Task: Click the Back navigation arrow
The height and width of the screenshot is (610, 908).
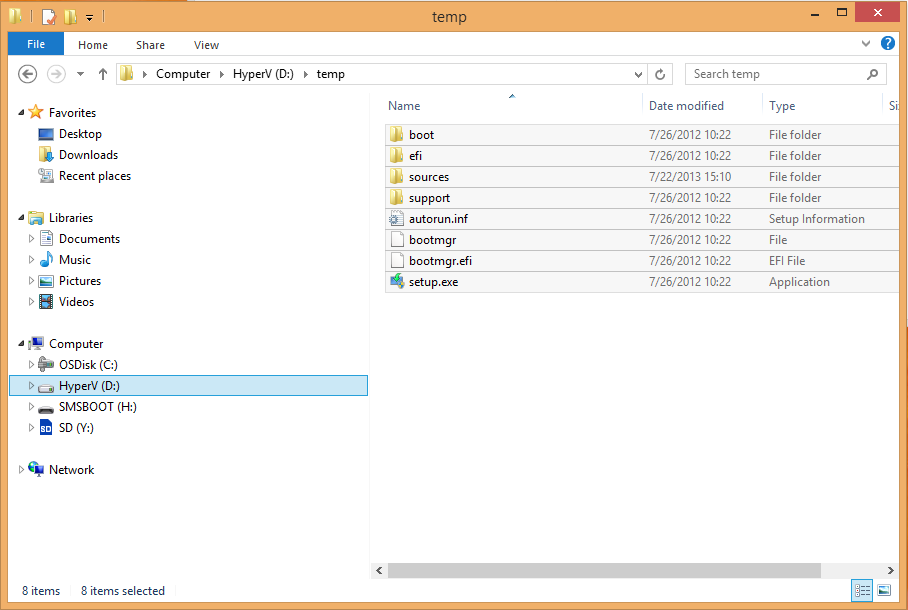Action: point(27,74)
